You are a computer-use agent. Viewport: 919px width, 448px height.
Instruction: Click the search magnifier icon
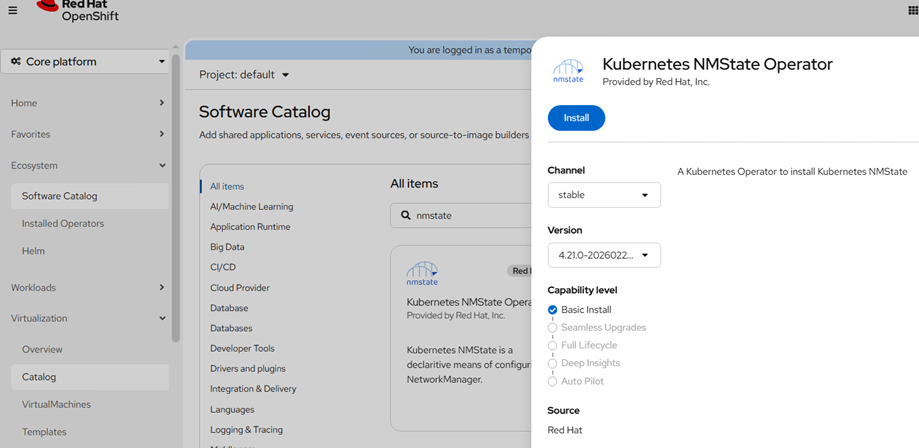[405, 215]
